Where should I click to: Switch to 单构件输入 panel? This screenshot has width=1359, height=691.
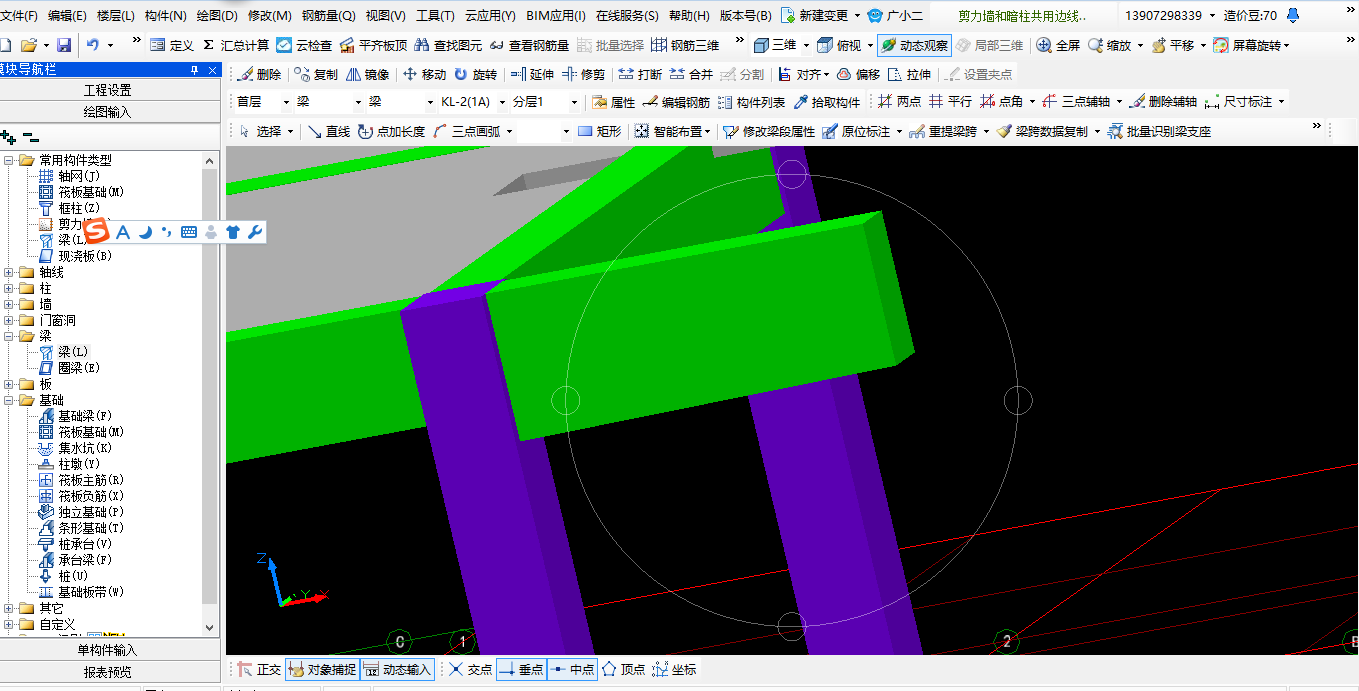point(110,650)
